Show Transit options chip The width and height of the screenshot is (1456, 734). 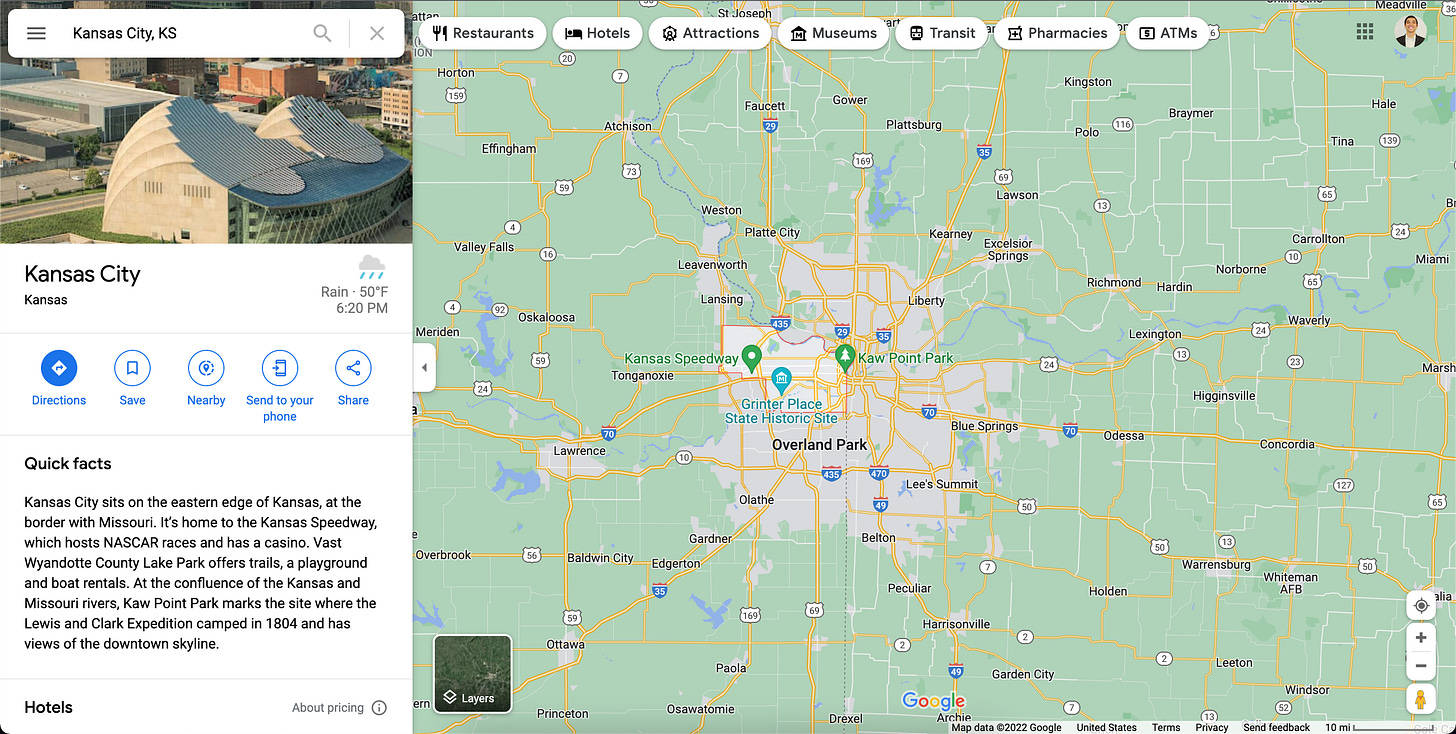tap(941, 33)
